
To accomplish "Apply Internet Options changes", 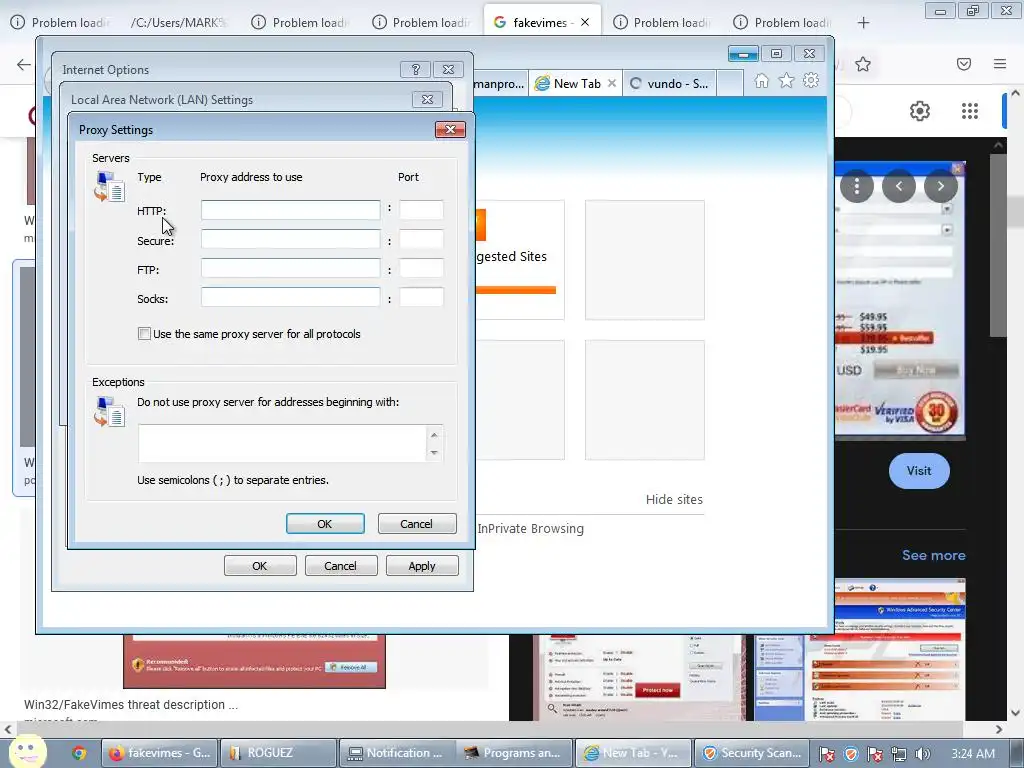I will [422, 566].
